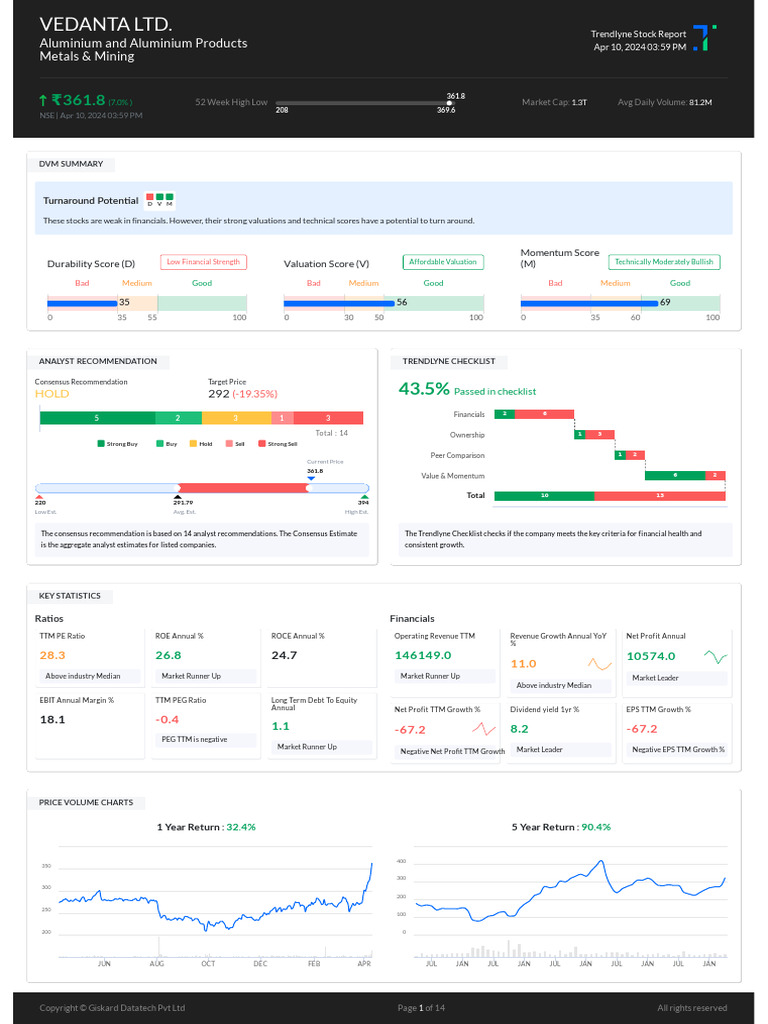Click the Strong Buy legend square

pos(101,443)
